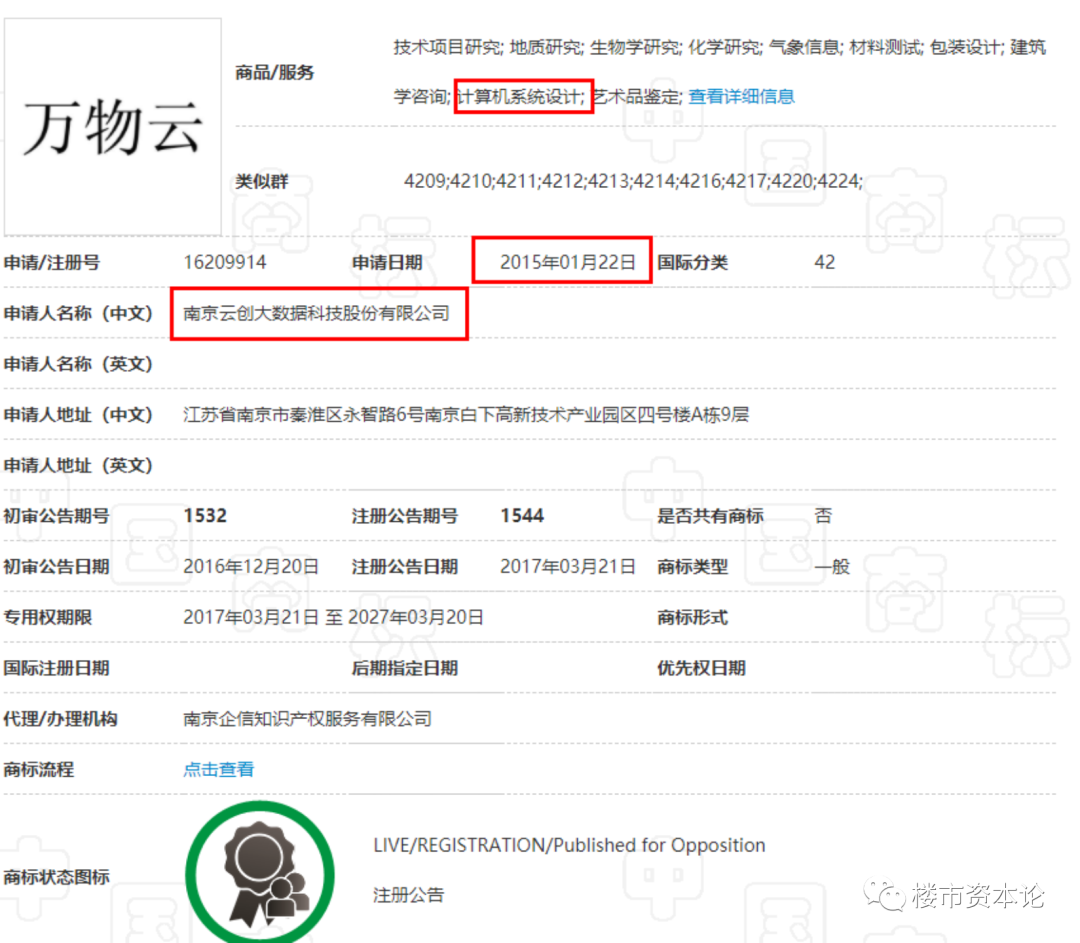Screen dimensions: 1080x943
Task: Select the 计算机系统设计 service text
Action: tap(521, 96)
